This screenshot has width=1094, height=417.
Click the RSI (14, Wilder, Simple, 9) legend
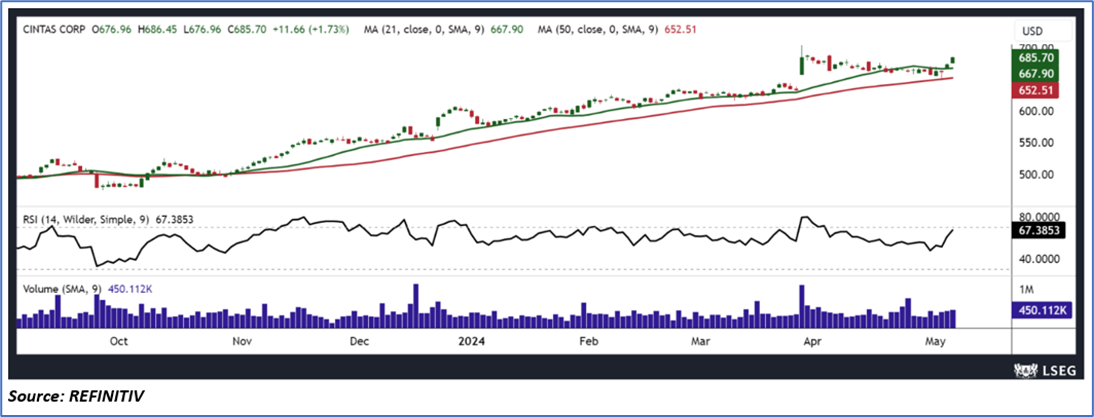[88, 220]
